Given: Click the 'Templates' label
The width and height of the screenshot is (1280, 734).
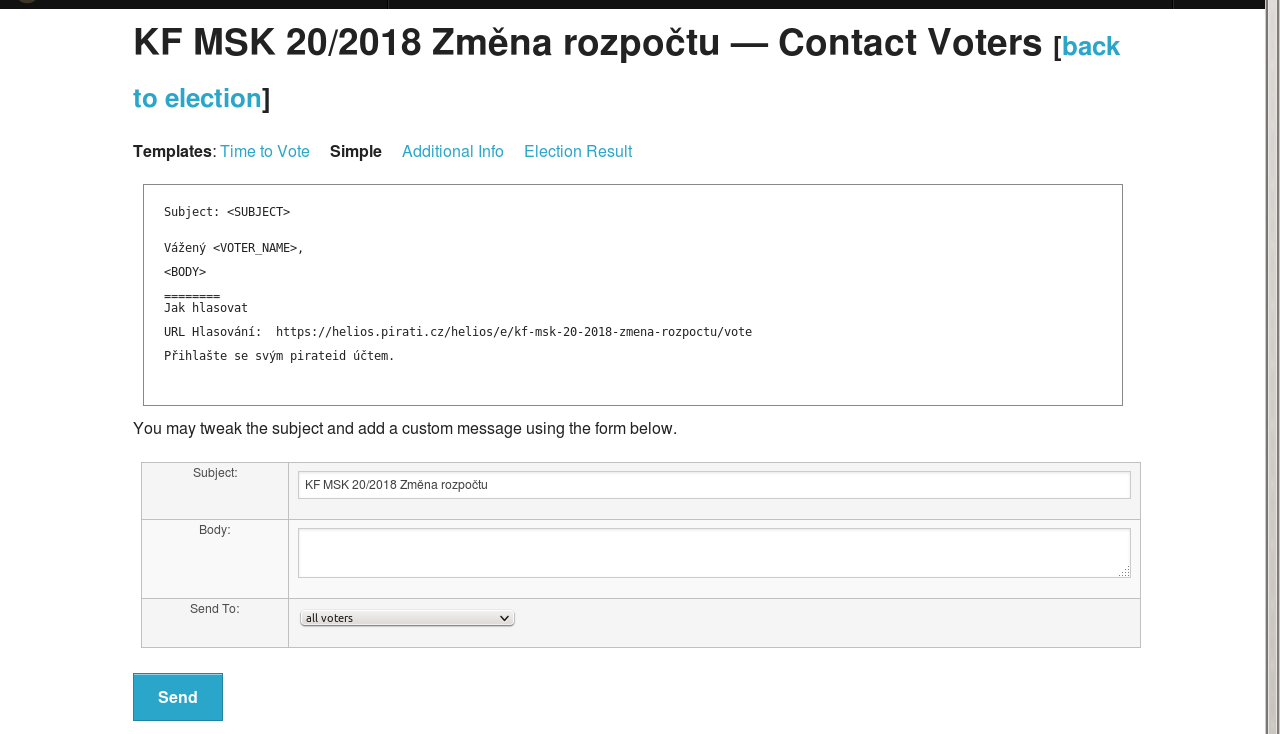Looking at the screenshot, I should (x=173, y=151).
